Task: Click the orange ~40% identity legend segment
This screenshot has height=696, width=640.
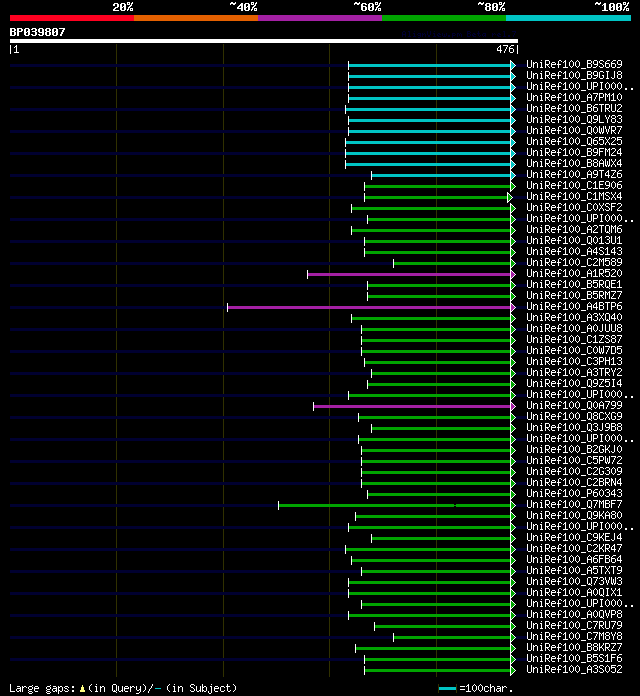Action: [196, 18]
